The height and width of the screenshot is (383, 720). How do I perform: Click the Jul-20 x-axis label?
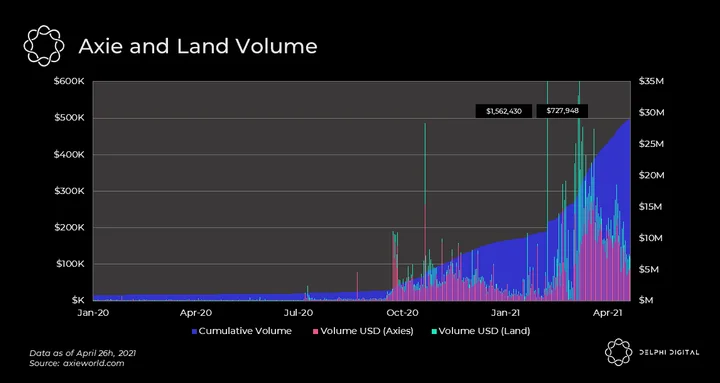298,313
